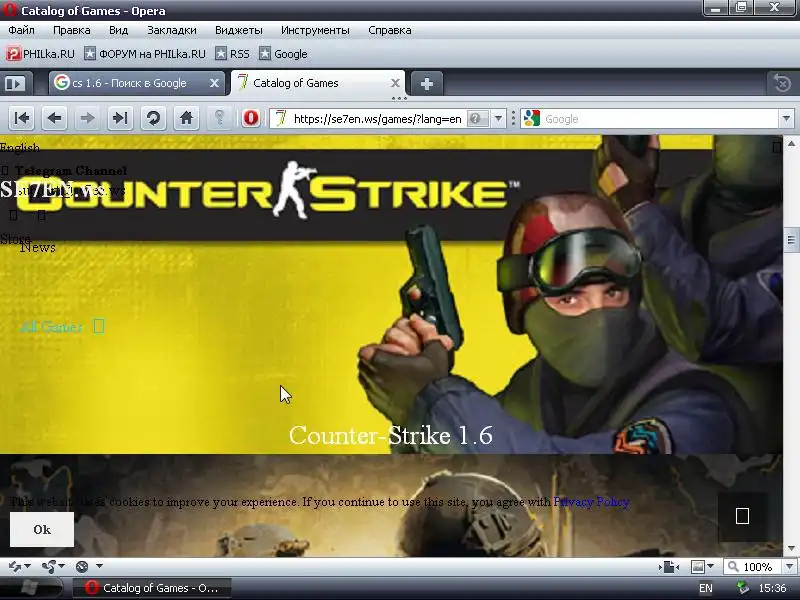Screen dimensions: 800x600
Task: Click the Opera Turbo icon in the status bar
Action: pyautogui.click(x=82, y=566)
